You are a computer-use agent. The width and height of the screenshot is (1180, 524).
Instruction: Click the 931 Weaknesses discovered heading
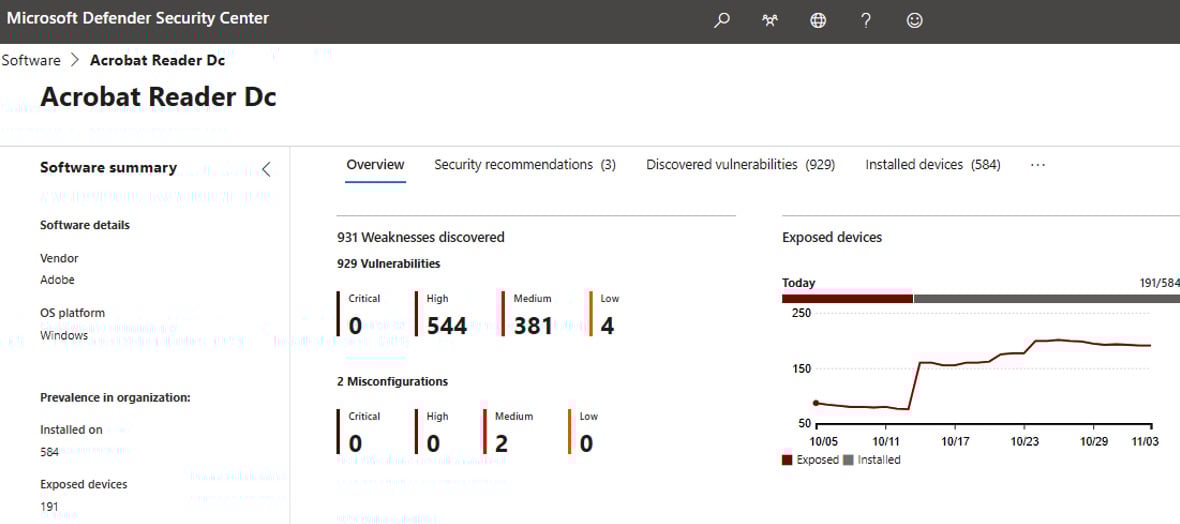coord(421,237)
